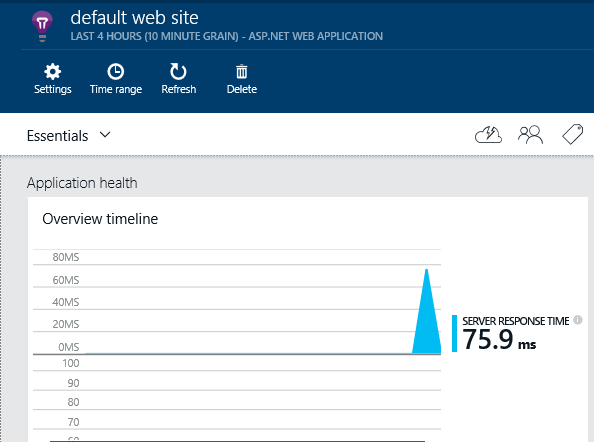
Task: Click the Time range clock icon
Action: click(x=116, y=71)
